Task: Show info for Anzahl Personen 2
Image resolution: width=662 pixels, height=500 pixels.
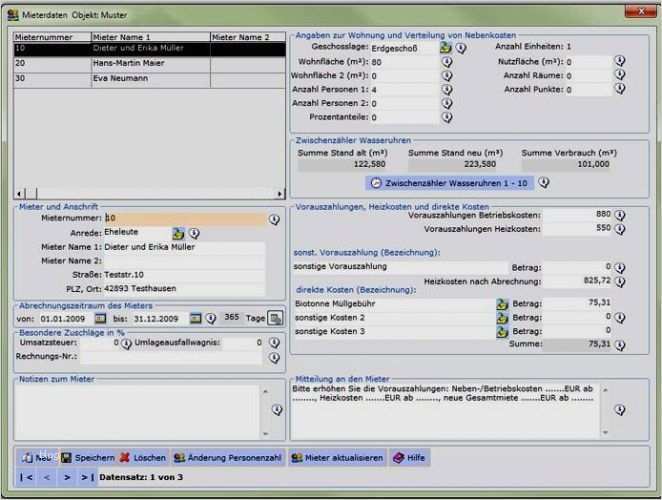Action: pos(447,103)
